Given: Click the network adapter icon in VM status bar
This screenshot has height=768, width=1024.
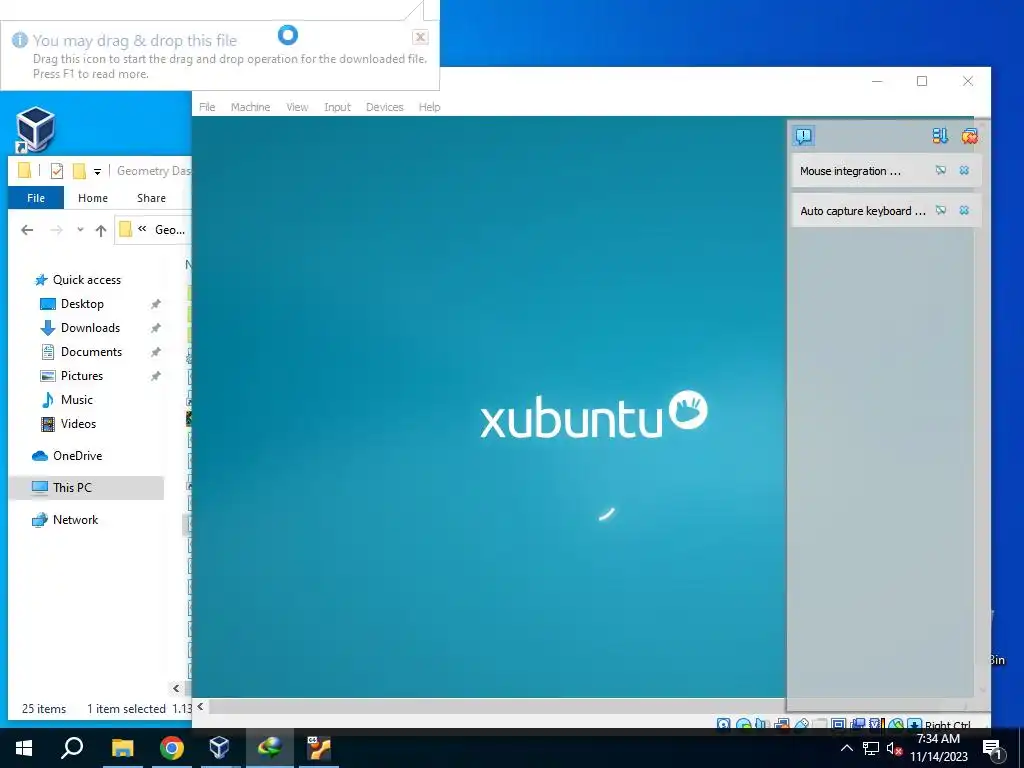Looking at the screenshot, I should [782, 724].
